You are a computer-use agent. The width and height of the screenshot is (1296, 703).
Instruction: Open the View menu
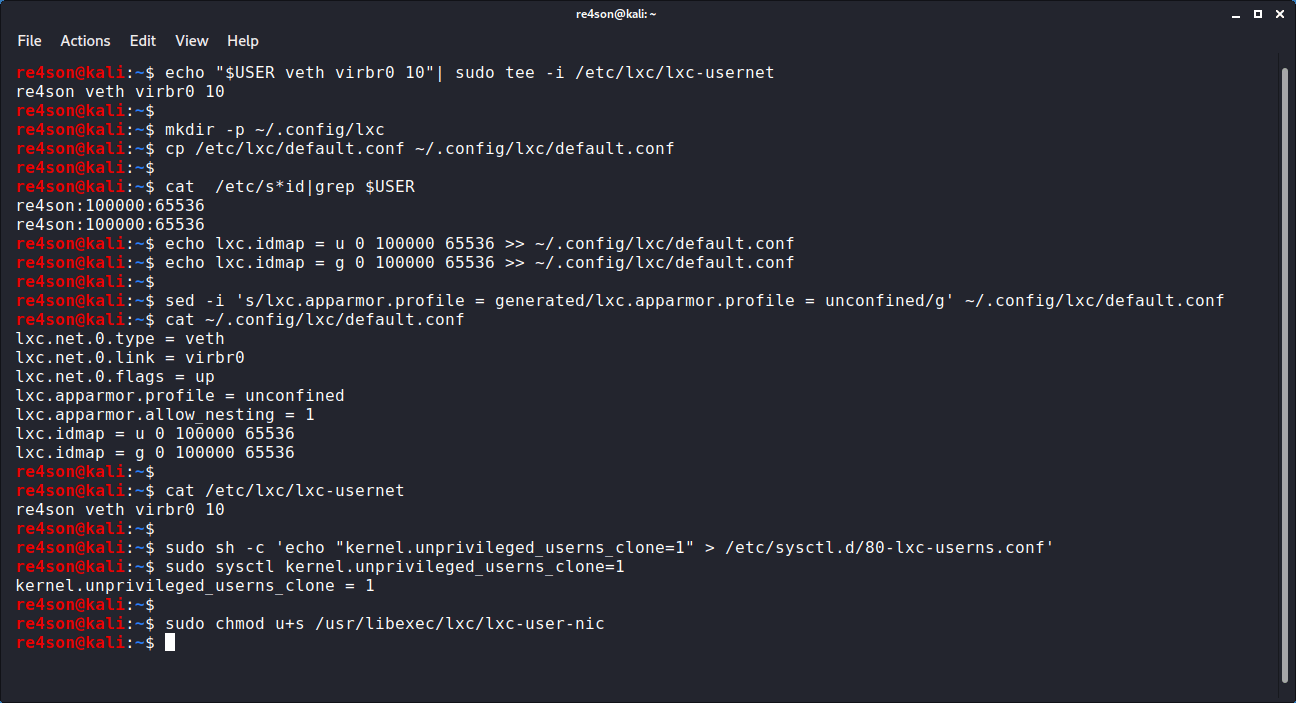pyautogui.click(x=192, y=41)
